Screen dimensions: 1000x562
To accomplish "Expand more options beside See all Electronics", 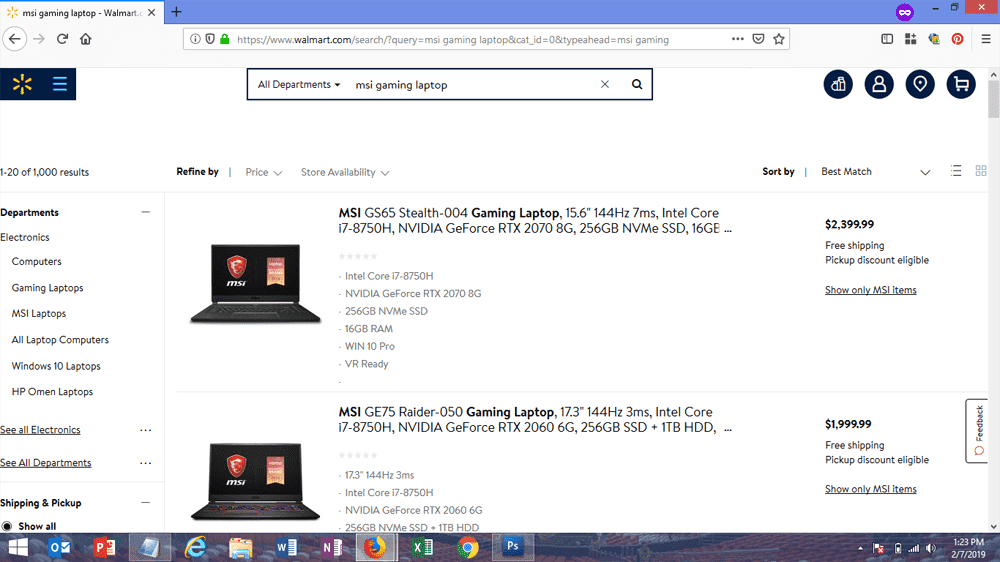I will 145,430.
